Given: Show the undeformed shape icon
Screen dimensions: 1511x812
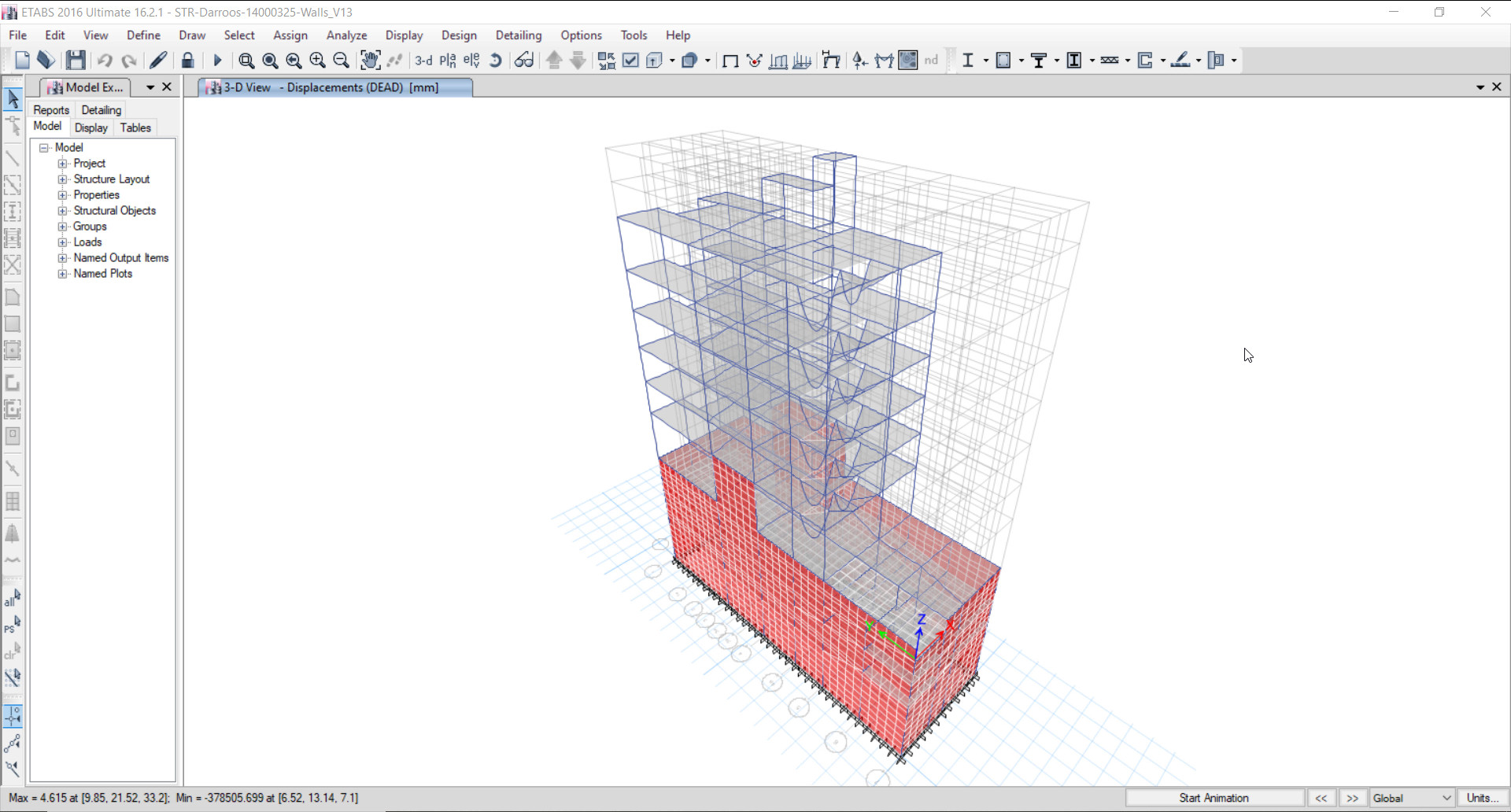Looking at the screenshot, I should pos(730,61).
